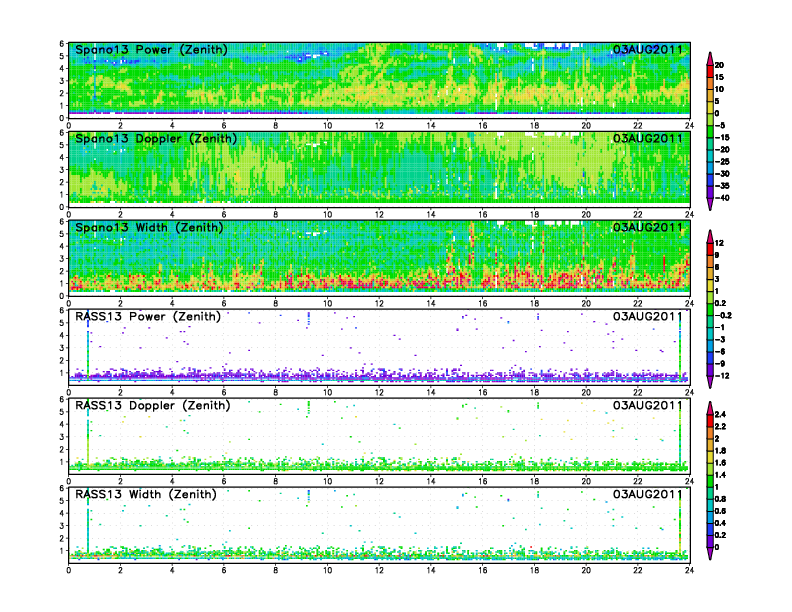This screenshot has height=612, width=792.
Task: Click hour 18 tick below Spano13 Width panel
Action: (x=534, y=303)
